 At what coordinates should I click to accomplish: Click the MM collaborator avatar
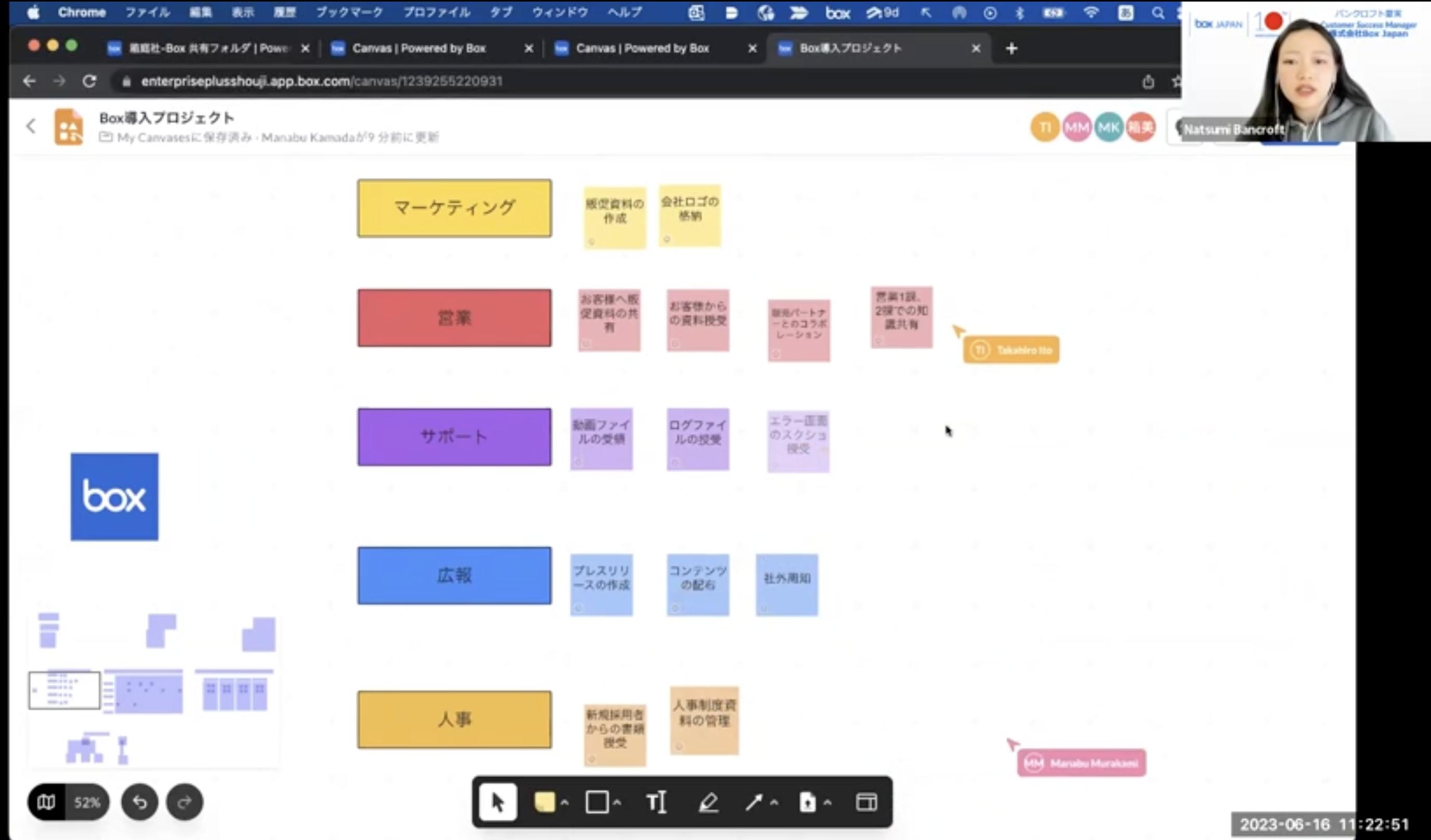coord(1076,127)
